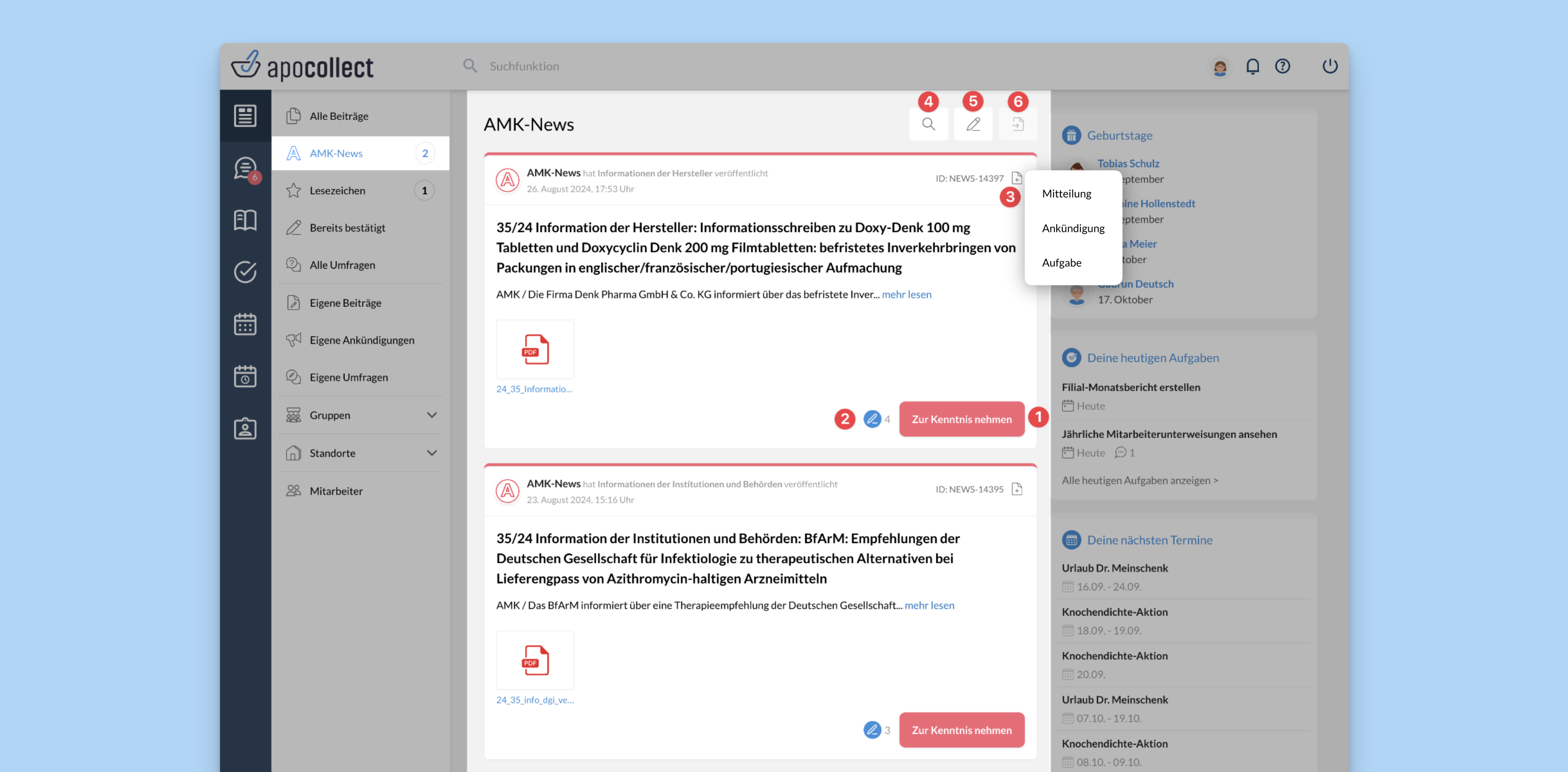Open create-from-post icon for NEWS-14395
This screenshot has width=1568, height=772.
(x=1016, y=489)
